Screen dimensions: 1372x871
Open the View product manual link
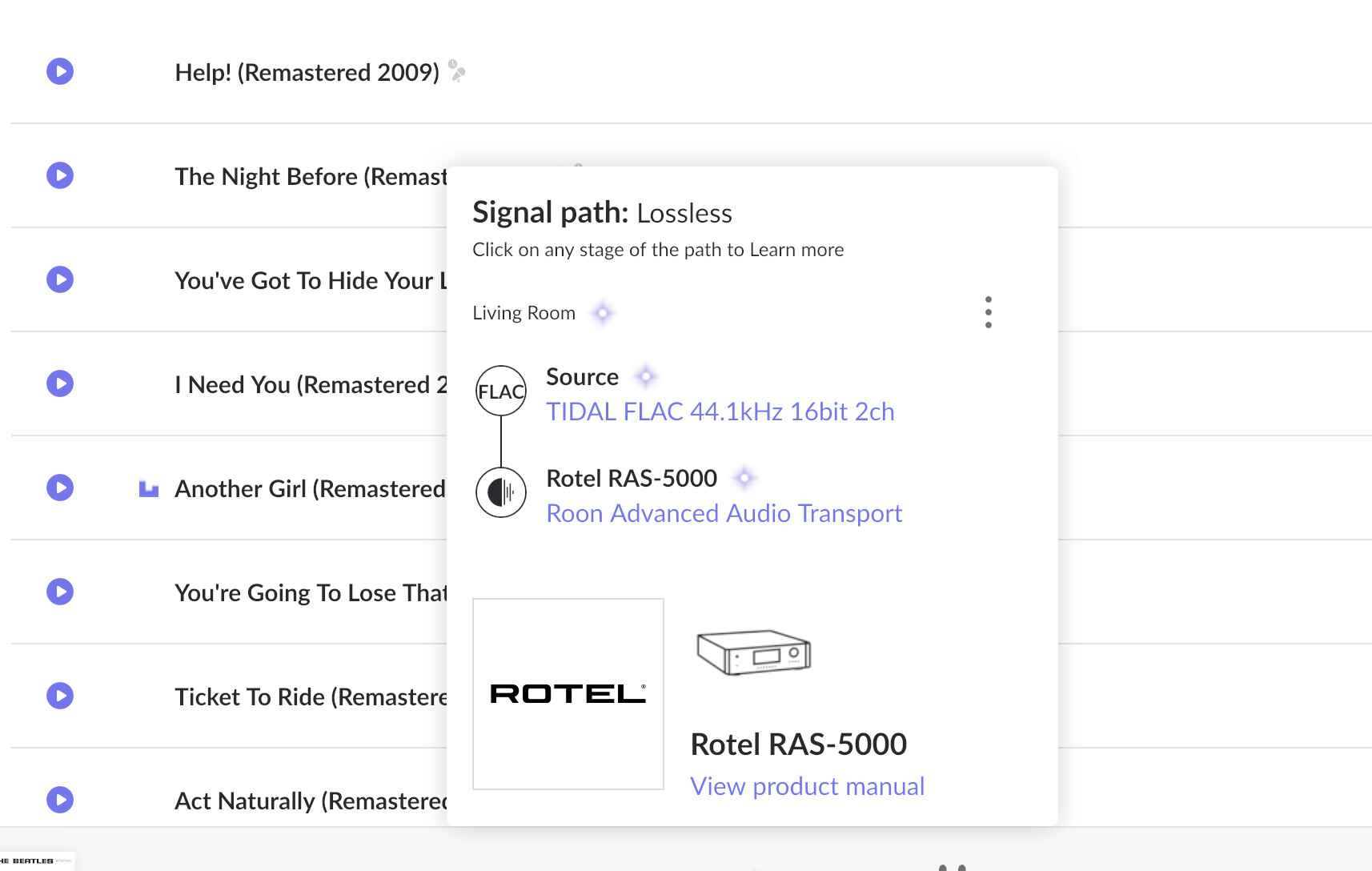click(x=807, y=786)
